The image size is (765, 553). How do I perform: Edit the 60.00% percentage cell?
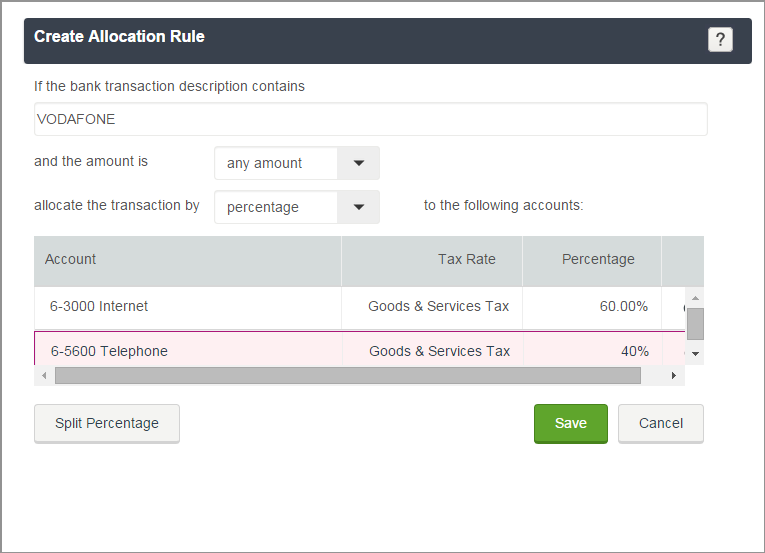click(592, 307)
